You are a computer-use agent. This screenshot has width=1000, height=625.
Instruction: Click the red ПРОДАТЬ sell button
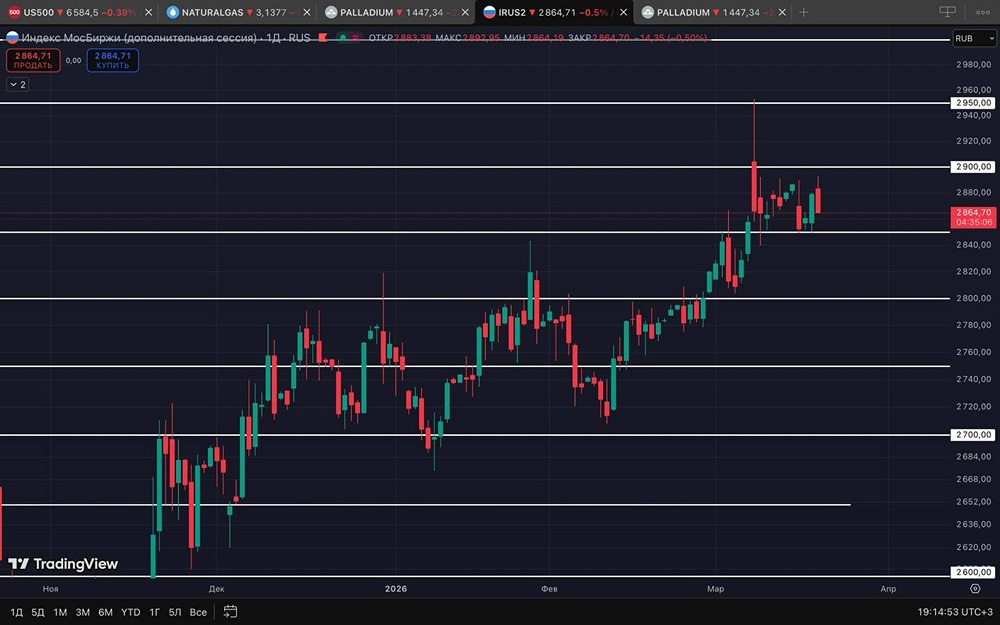33,61
